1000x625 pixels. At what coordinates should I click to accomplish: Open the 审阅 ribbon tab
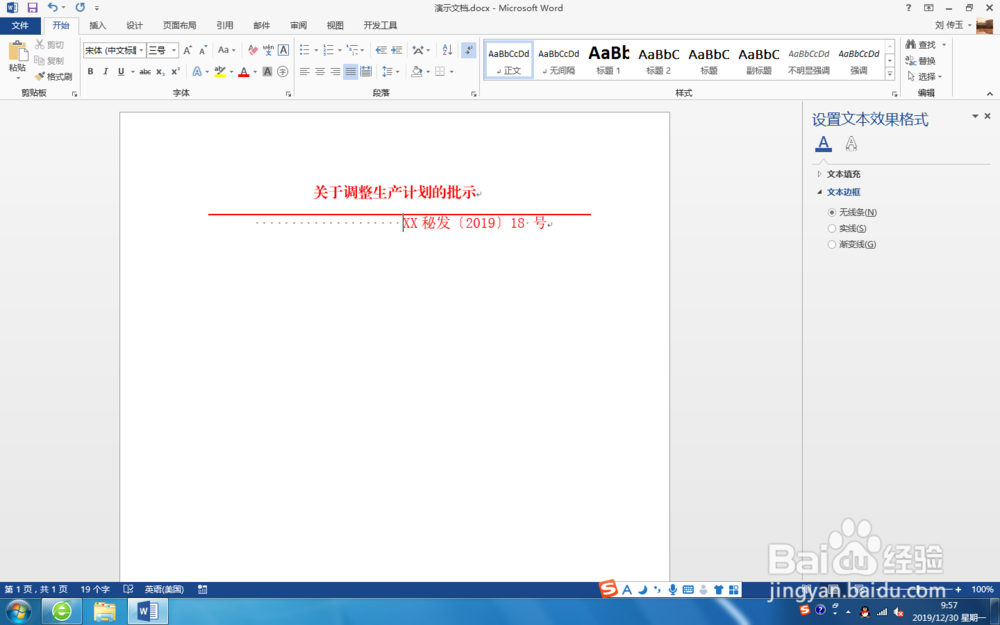tap(298, 25)
